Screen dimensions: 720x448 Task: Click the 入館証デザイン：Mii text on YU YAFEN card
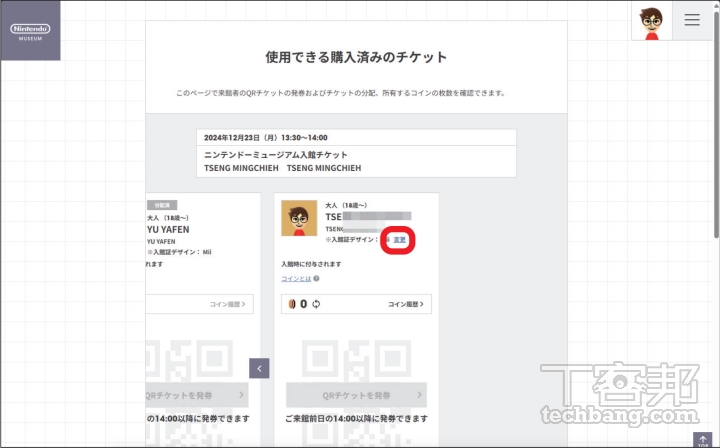pyautogui.click(x=179, y=252)
